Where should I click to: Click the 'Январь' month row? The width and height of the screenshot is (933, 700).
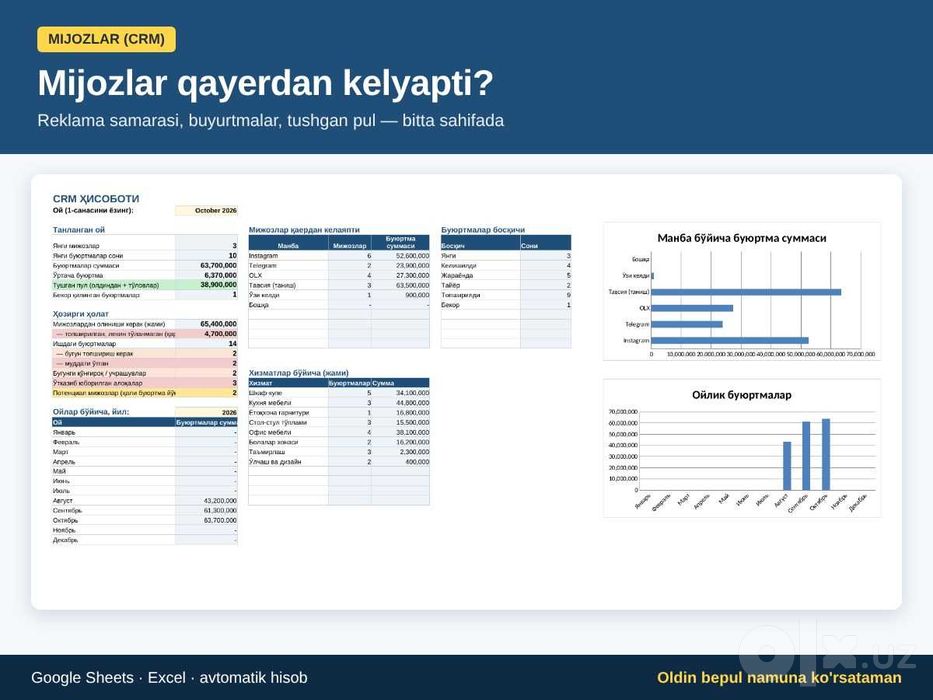pyautogui.click(x=145, y=432)
